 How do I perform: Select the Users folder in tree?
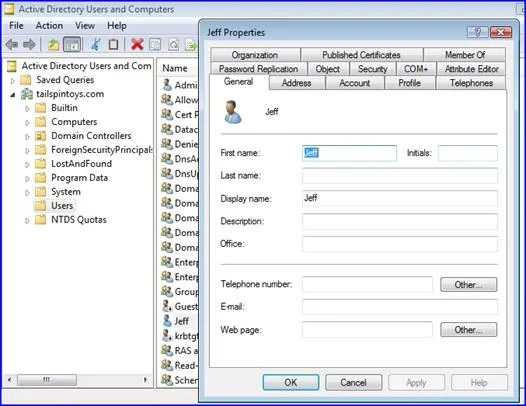62,205
